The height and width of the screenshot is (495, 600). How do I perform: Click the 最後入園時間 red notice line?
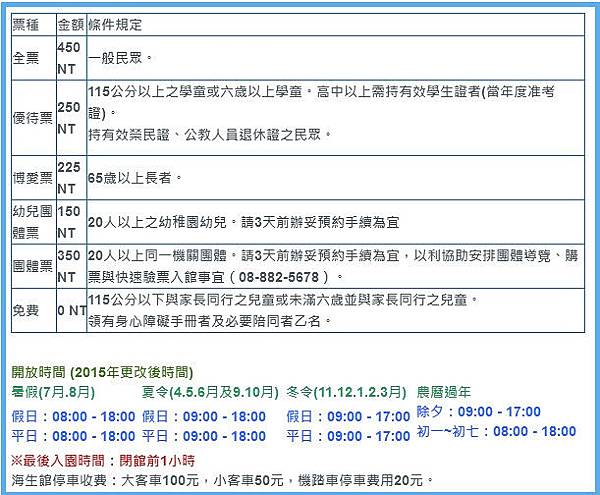point(103,461)
